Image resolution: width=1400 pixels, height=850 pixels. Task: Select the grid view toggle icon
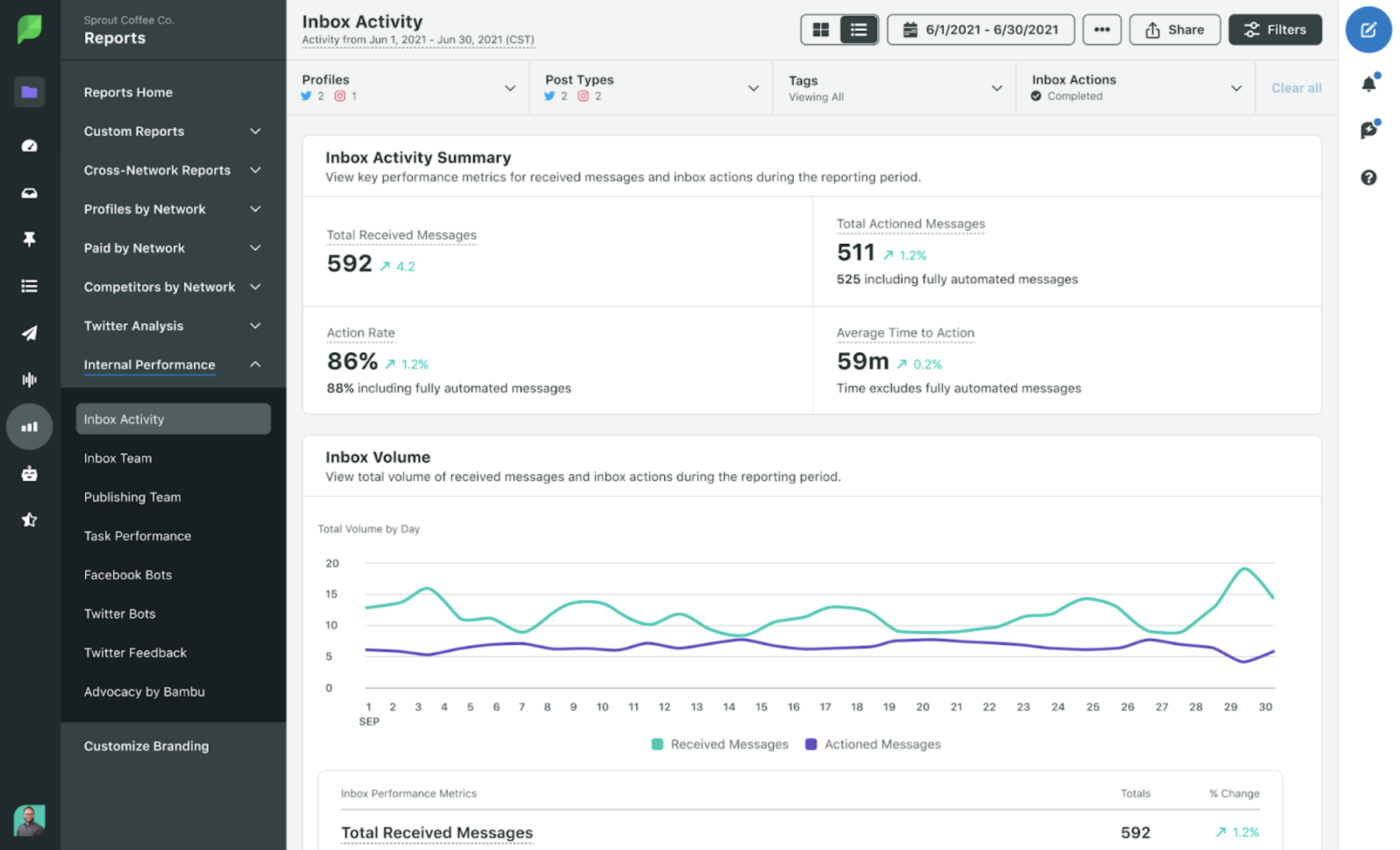pyautogui.click(x=820, y=28)
